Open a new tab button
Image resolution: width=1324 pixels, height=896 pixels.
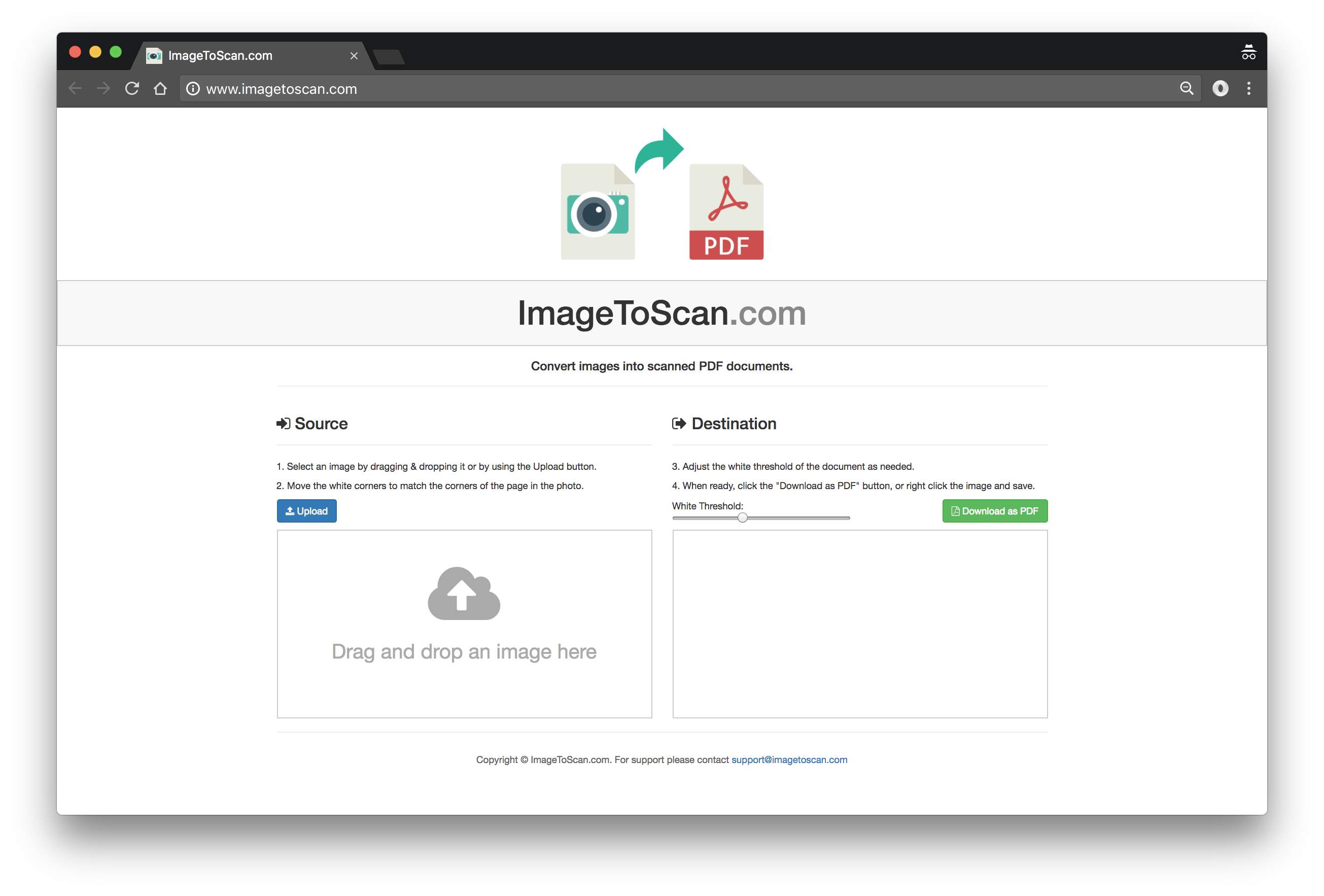pyautogui.click(x=389, y=57)
